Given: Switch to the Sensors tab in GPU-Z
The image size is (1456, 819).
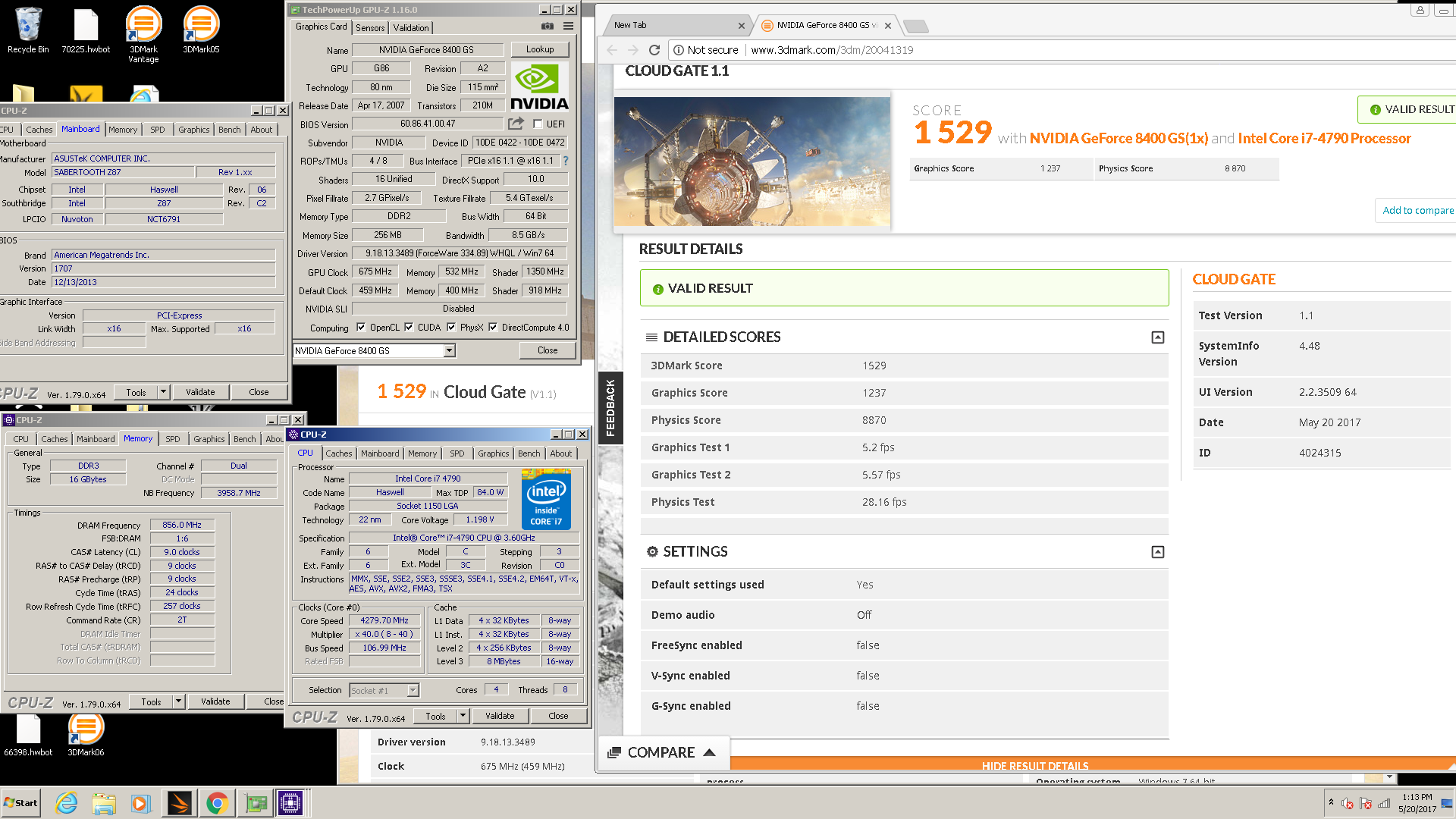Looking at the screenshot, I should 370,27.
